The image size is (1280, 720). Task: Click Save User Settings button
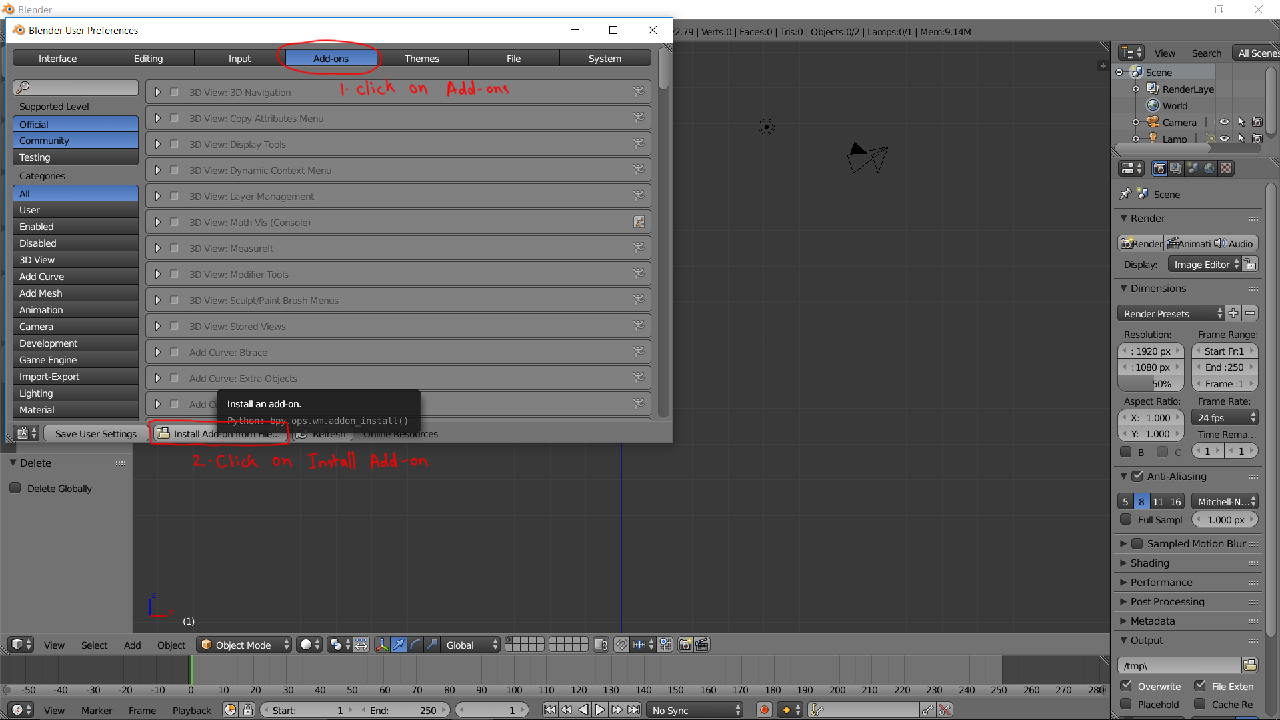click(x=96, y=434)
